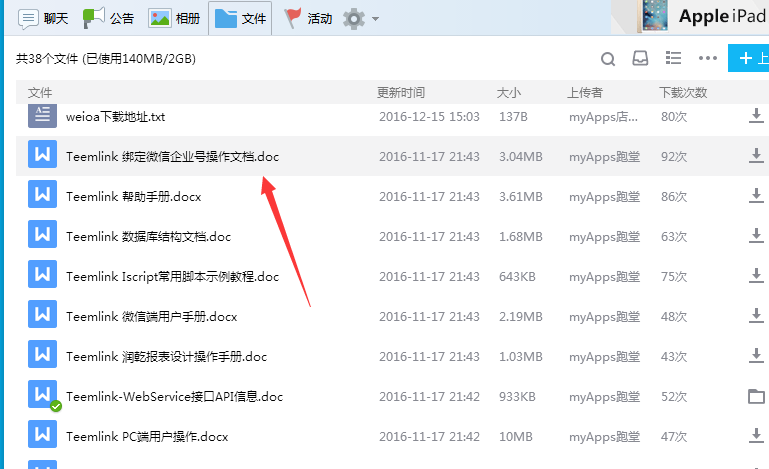Image resolution: width=769 pixels, height=469 pixels.
Task: Click downloaded Word icon of WebService接口API信息.doc
Action: pyautogui.click(x=42, y=394)
